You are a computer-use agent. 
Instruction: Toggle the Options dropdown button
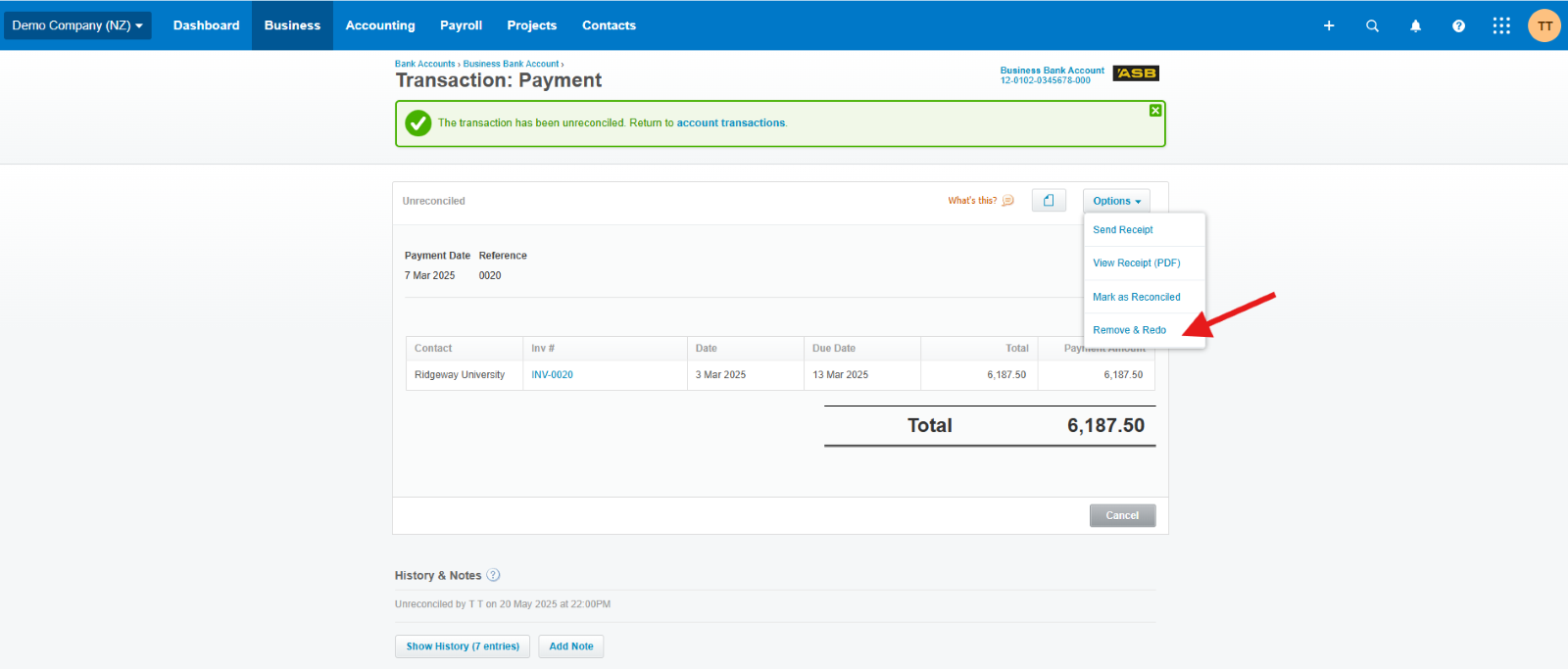pos(1116,201)
